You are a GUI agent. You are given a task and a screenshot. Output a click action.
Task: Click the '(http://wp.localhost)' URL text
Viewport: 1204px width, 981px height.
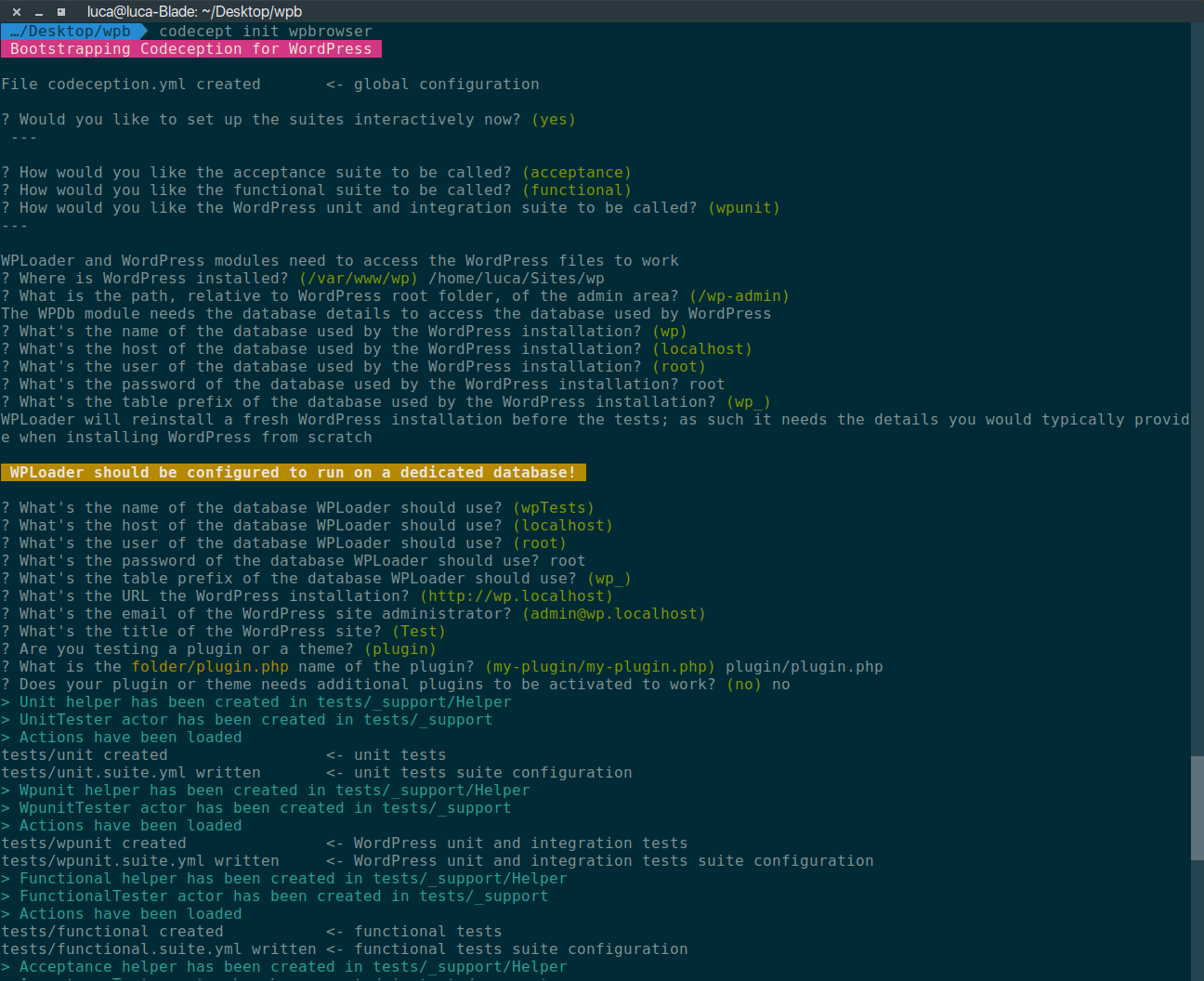(517, 596)
